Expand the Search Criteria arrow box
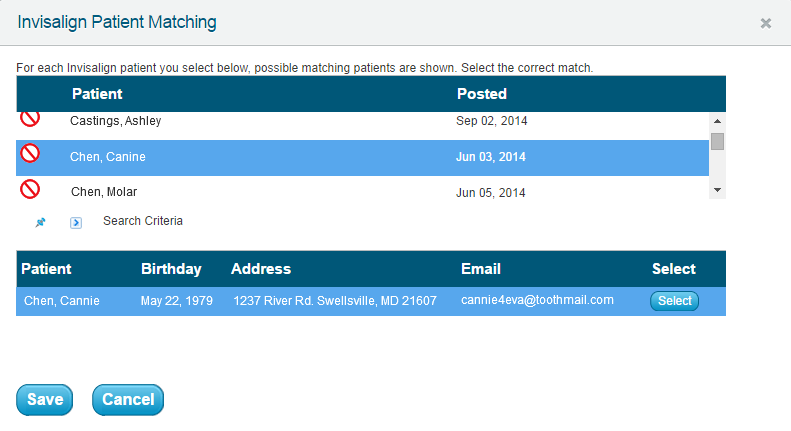791x431 pixels. (76, 223)
